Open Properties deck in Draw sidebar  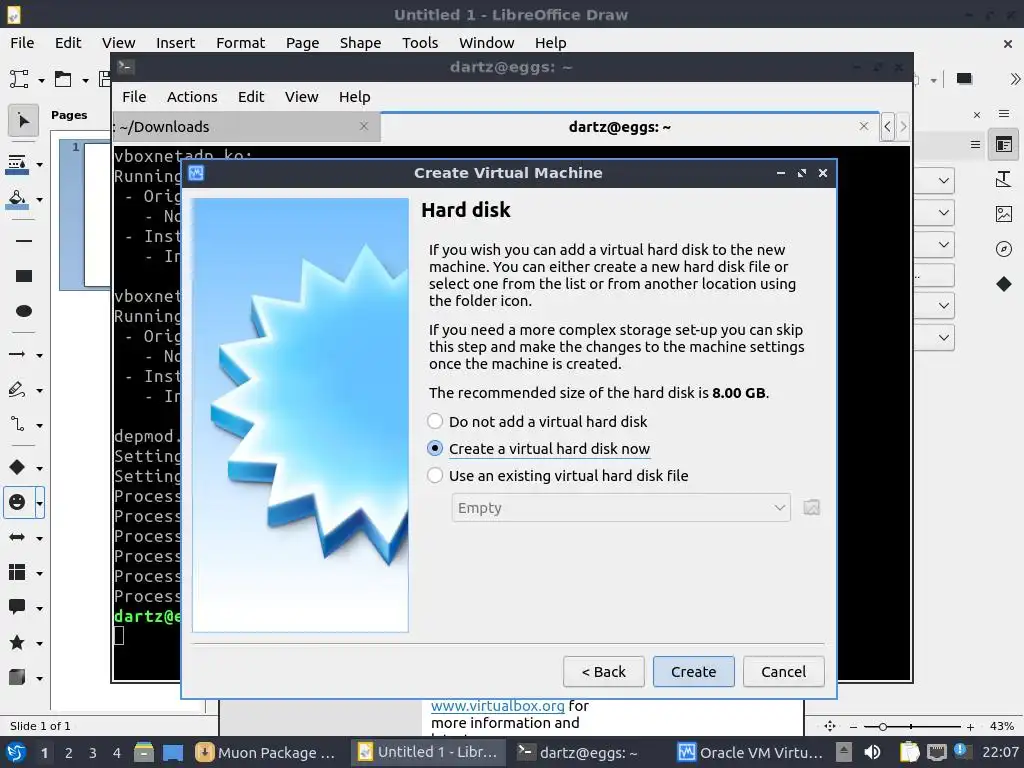pyautogui.click(x=1004, y=145)
